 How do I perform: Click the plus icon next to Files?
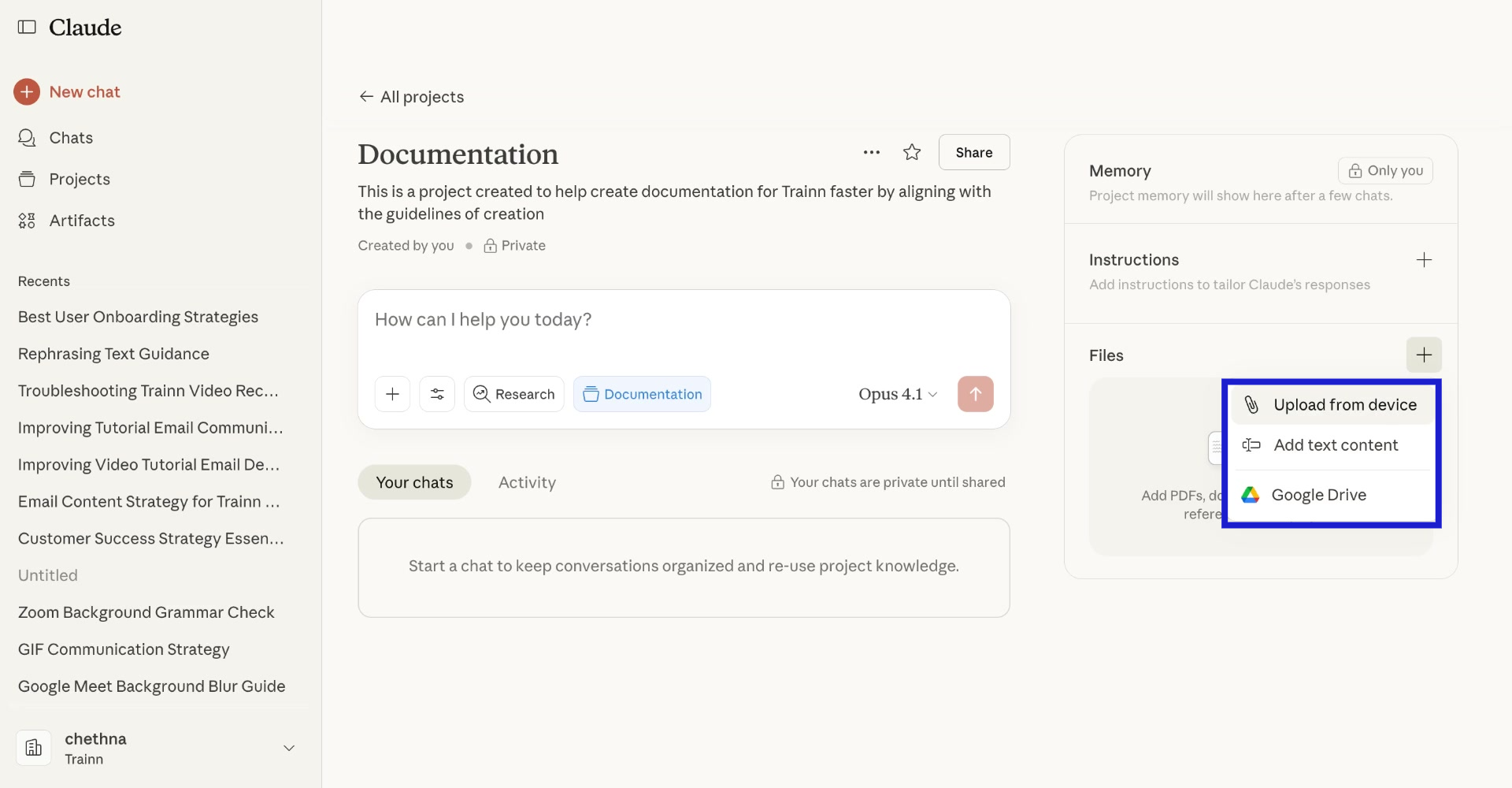[1424, 355]
